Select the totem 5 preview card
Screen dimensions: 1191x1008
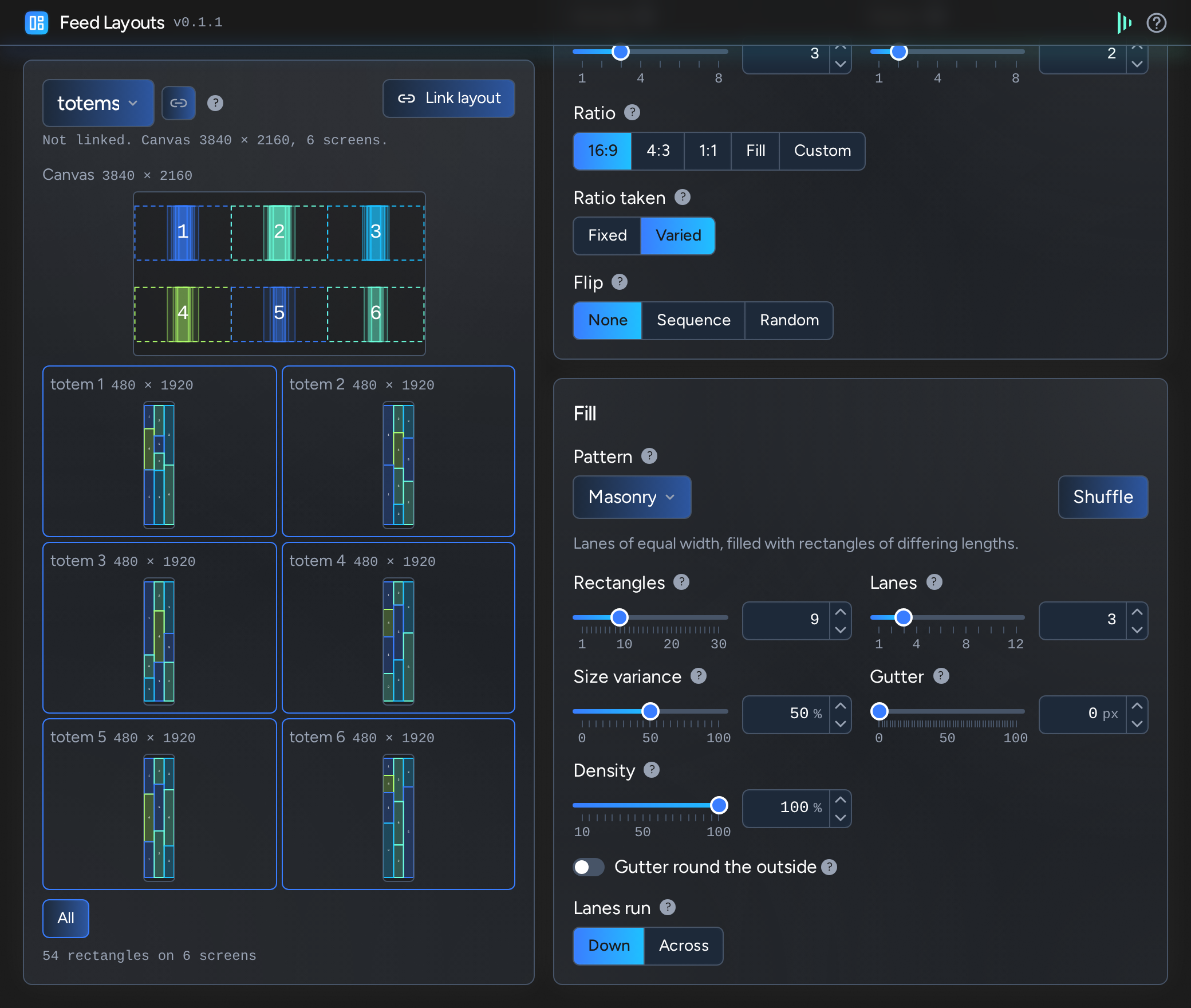click(160, 804)
